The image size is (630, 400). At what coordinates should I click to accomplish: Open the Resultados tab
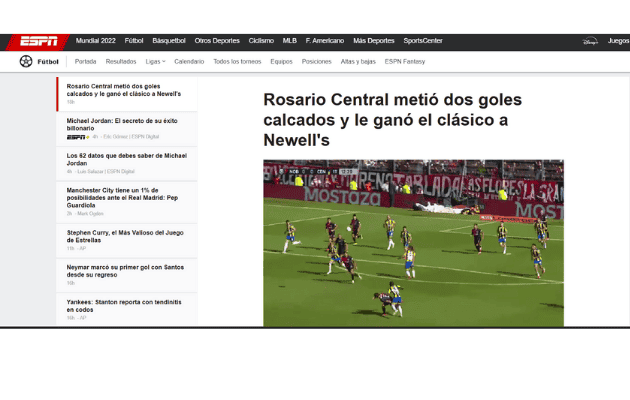[121, 61]
